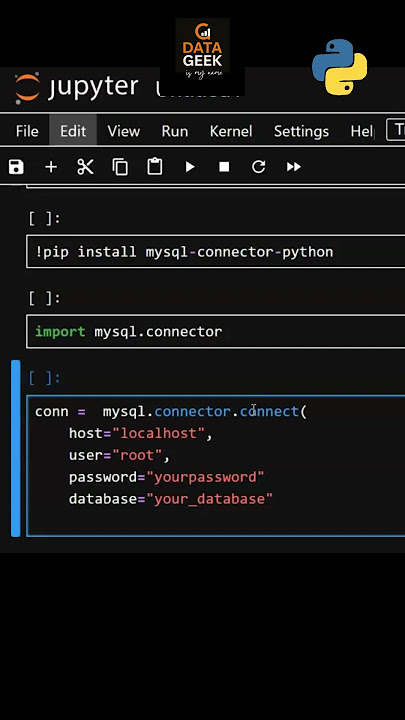Open the File menu
This screenshot has height=720, width=405.
pos(27,131)
